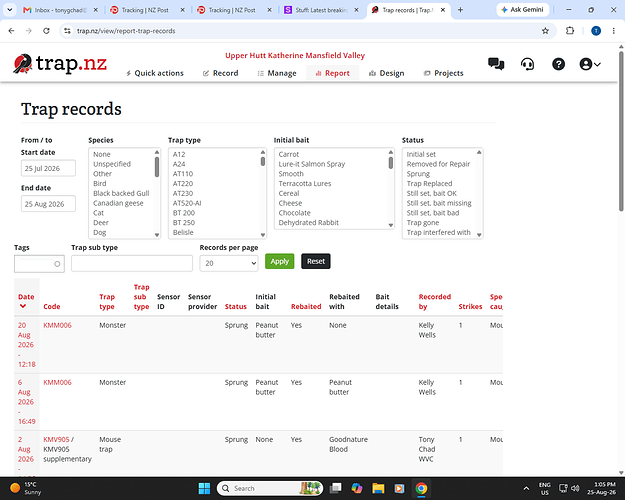Click the taskbar Search box
The width and height of the screenshot is (625, 500).
tap(269, 488)
